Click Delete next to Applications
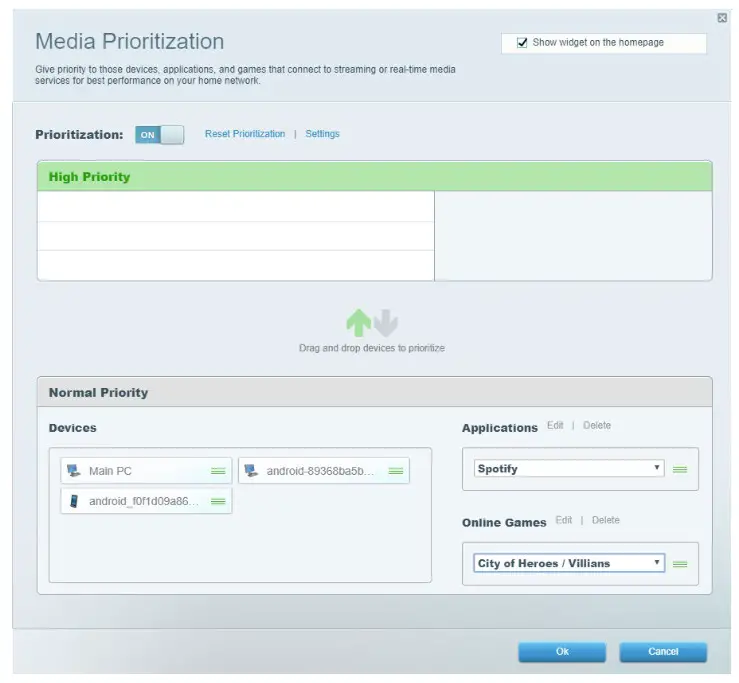 tap(597, 425)
